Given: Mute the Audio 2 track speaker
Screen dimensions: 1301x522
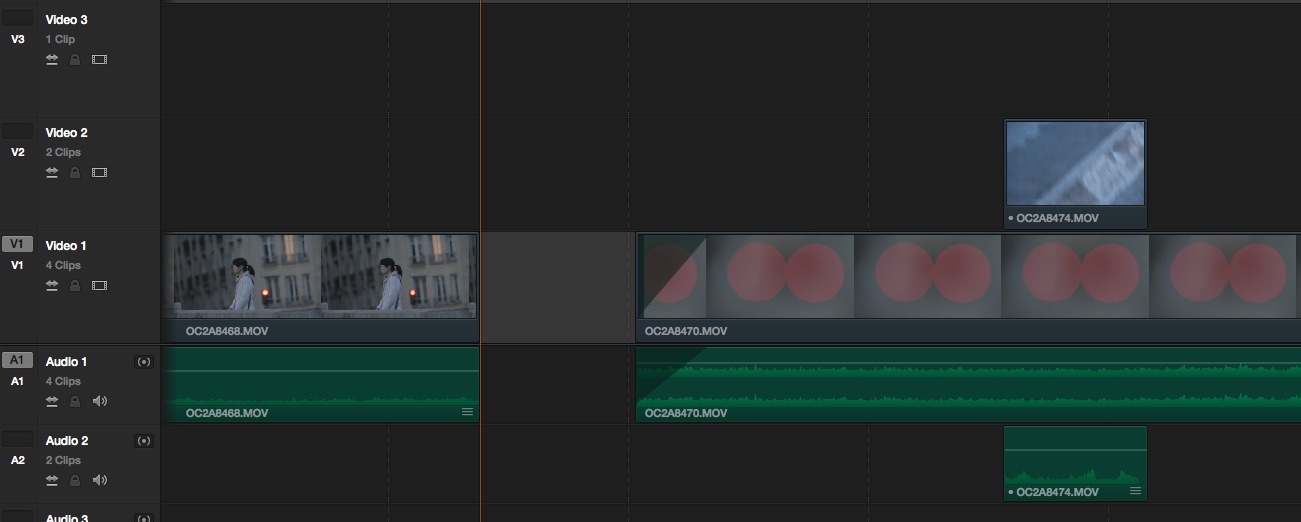Looking at the screenshot, I should 99,480.
